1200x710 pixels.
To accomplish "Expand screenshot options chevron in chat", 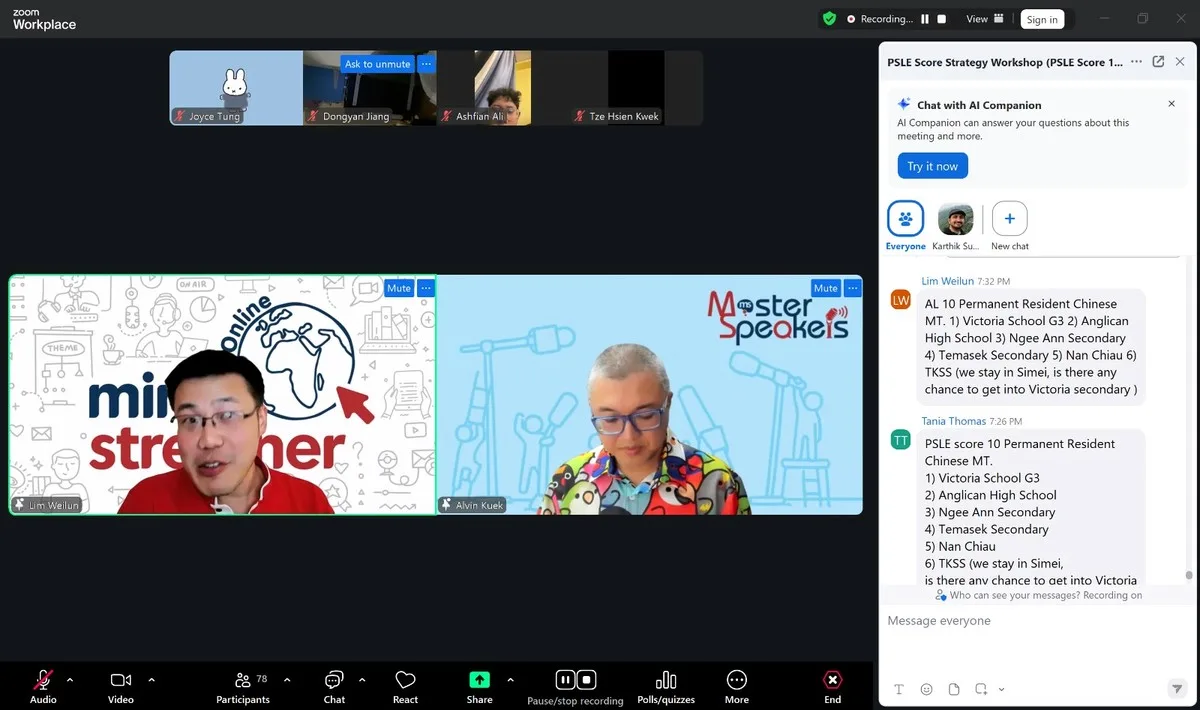I will [x=1001, y=689].
